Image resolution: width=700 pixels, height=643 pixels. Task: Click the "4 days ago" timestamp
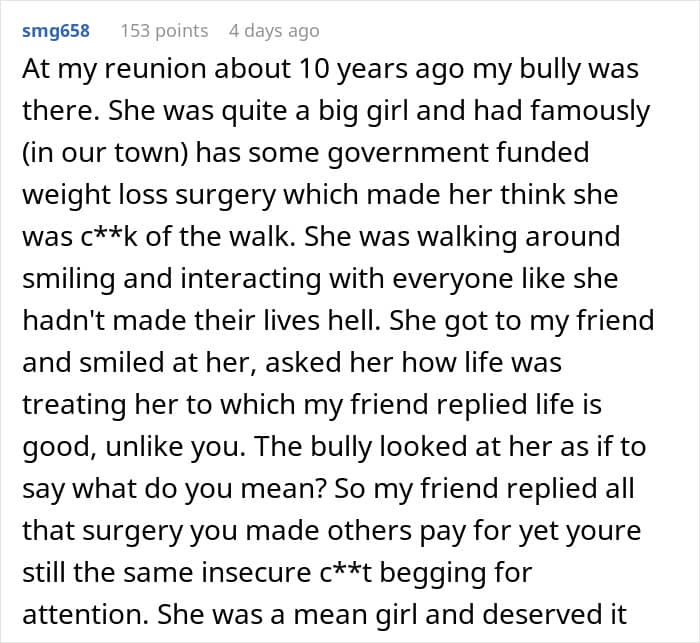pos(274,31)
